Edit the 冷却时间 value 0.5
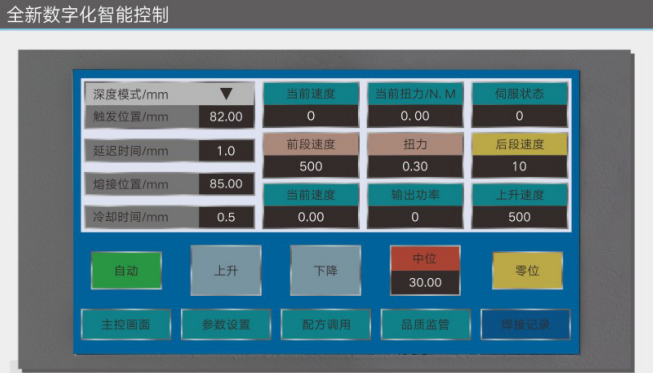653x373 pixels. pyautogui.click(x=226, y=217)
